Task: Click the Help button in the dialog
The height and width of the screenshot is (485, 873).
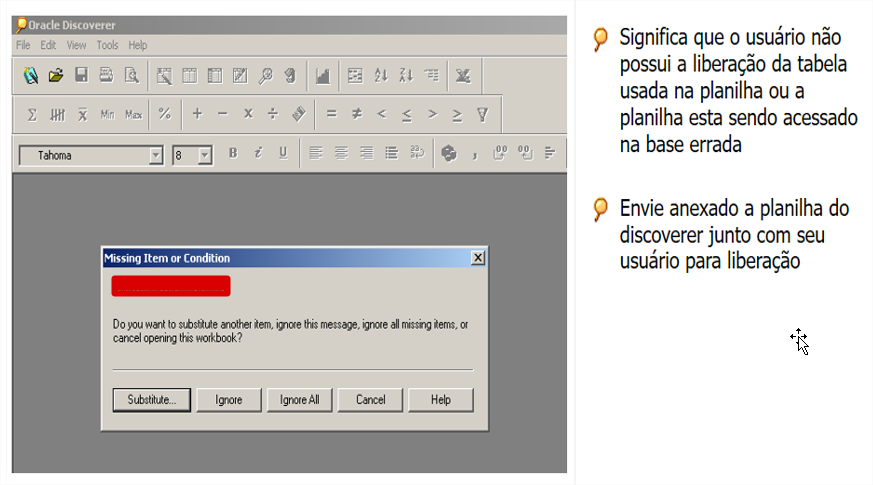Action: pyautogui.click(x=440, y=400)
